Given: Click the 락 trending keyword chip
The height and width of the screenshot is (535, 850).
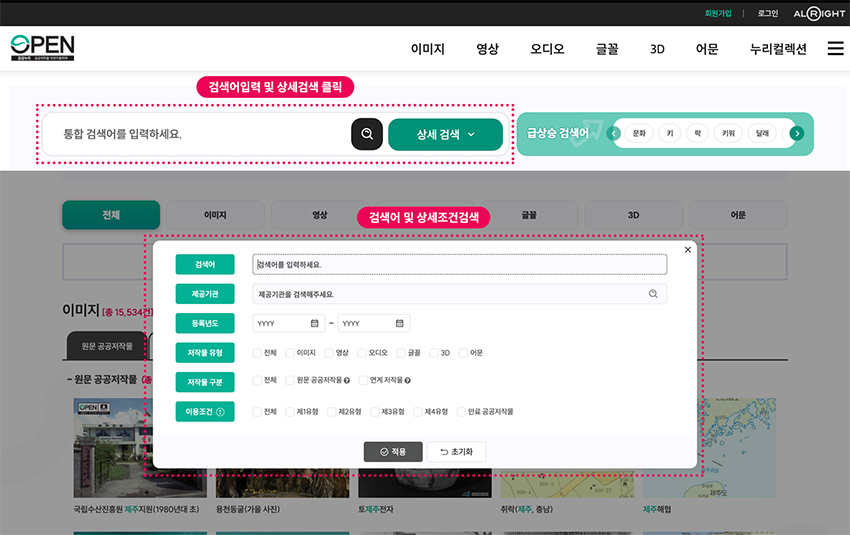Looking at the screenshot, I should [x=698, y=133].
